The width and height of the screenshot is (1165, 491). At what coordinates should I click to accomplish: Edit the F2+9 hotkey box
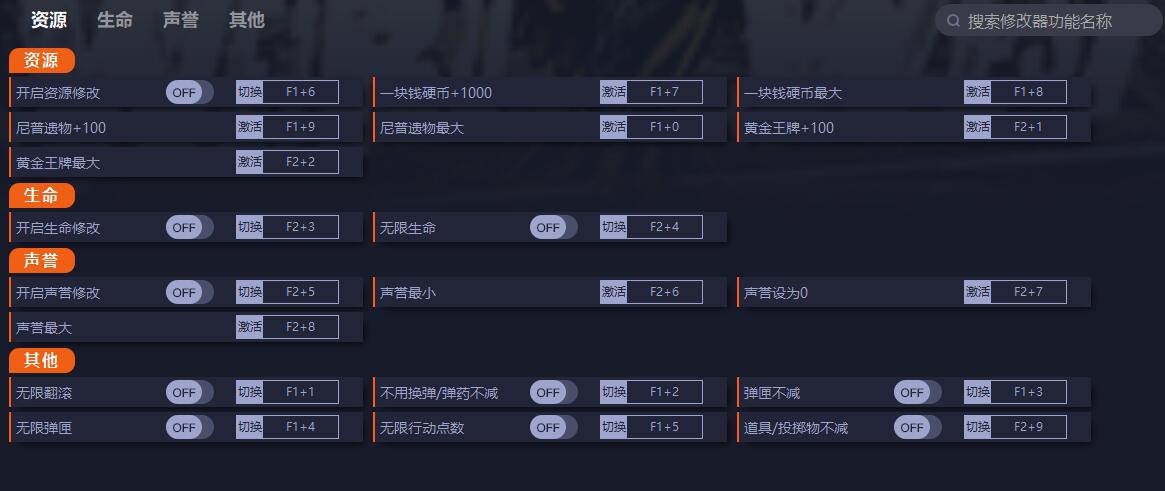tap(1028, 428)
